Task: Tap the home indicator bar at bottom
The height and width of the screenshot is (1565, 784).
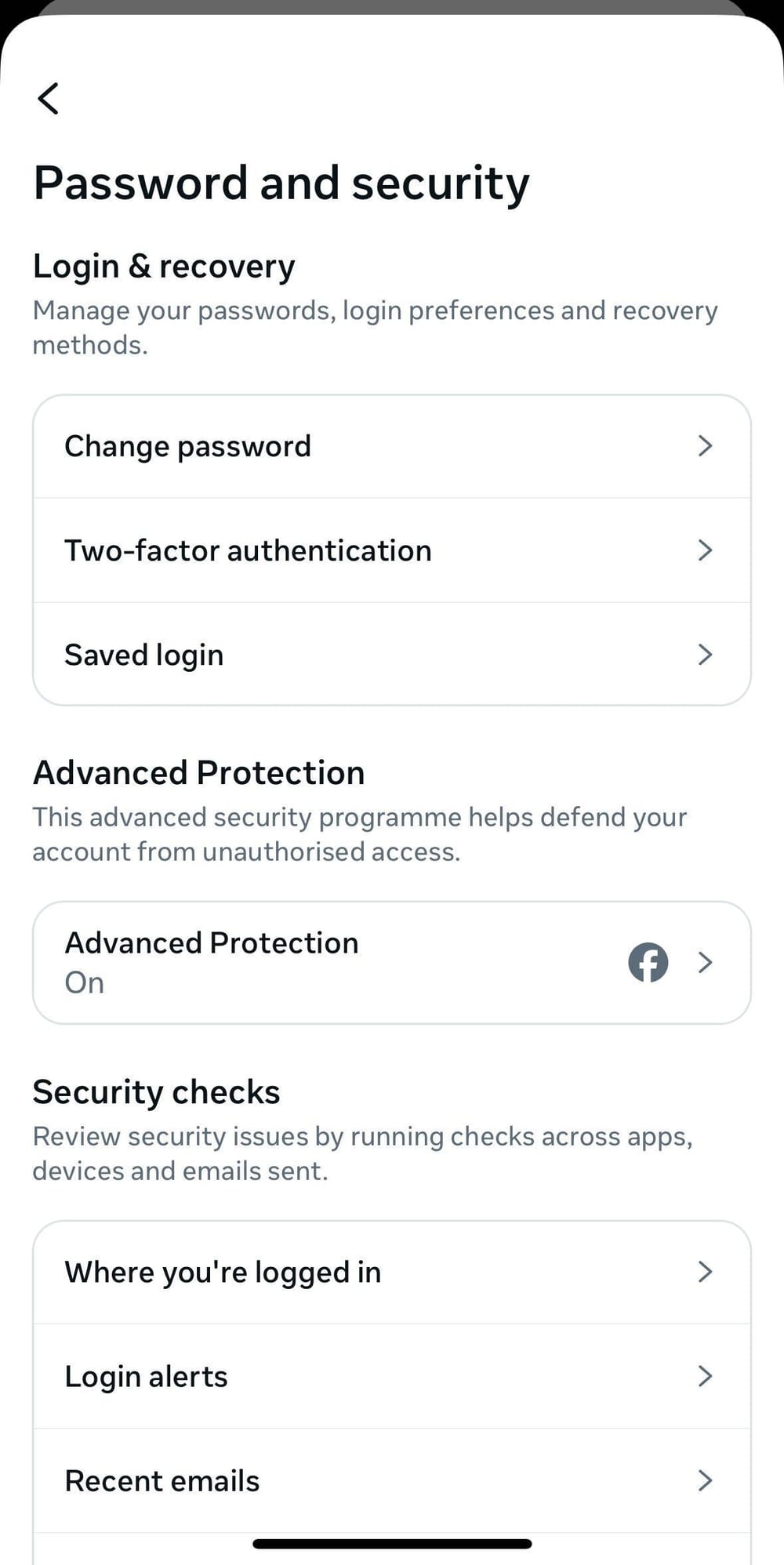Action: (x=392, y=1543)
